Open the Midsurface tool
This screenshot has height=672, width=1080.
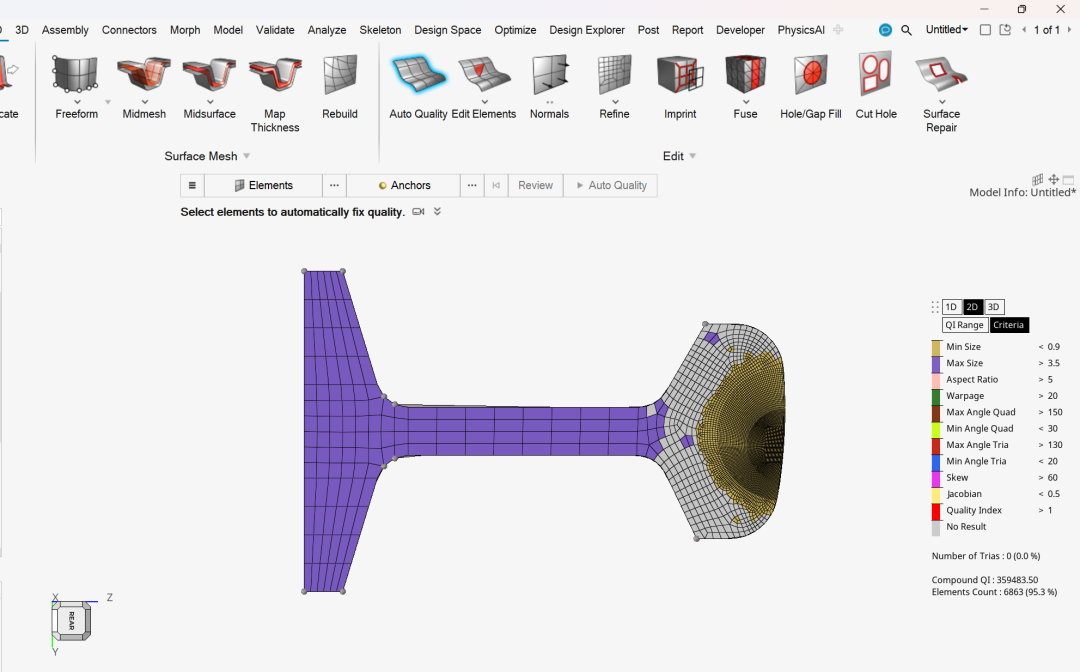click(209, 74)
